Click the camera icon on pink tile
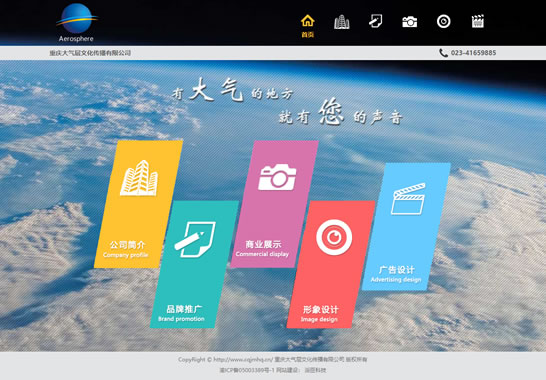The width and height of the screenshot is (546, 380). [277, 177]
